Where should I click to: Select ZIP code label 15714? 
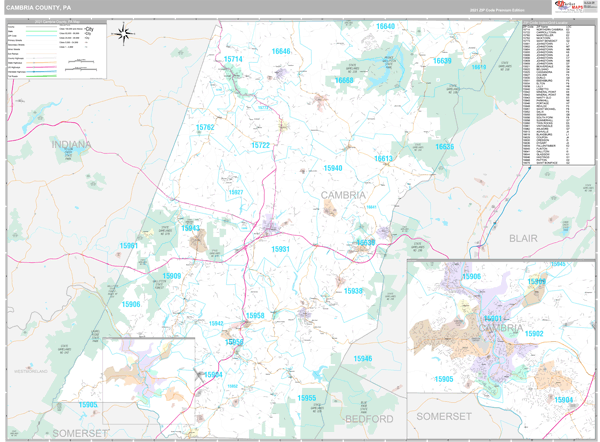click(x=233, y=59)
